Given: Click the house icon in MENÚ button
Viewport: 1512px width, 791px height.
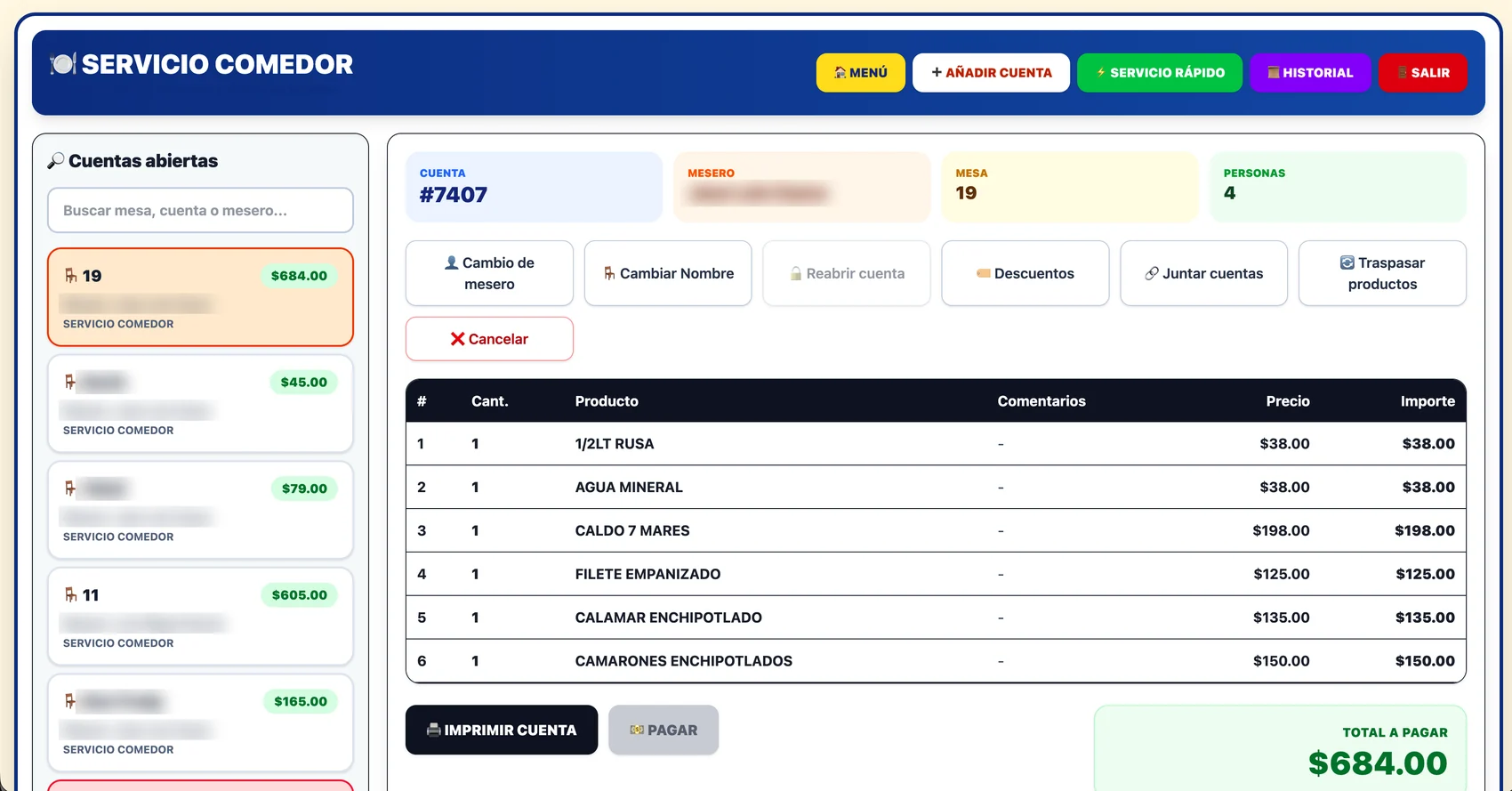Looking at the screenshot, I should coord(840,73).
